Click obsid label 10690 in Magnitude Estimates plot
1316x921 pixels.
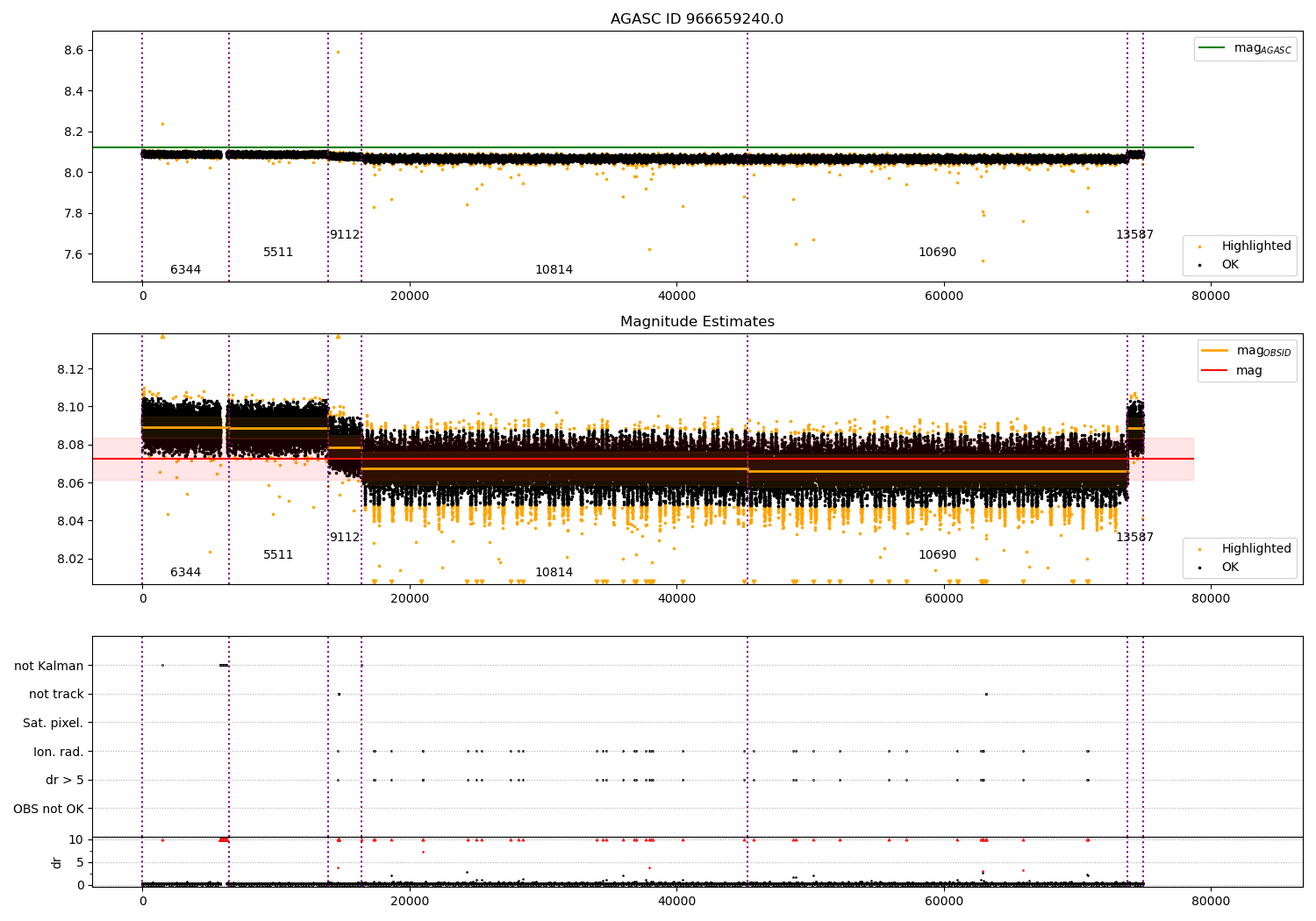(937, 554)
